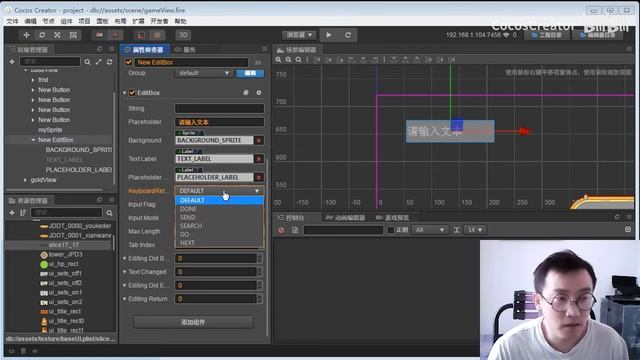Focus the console filter input field
640x360 pixels.
[x=343, y=230]
